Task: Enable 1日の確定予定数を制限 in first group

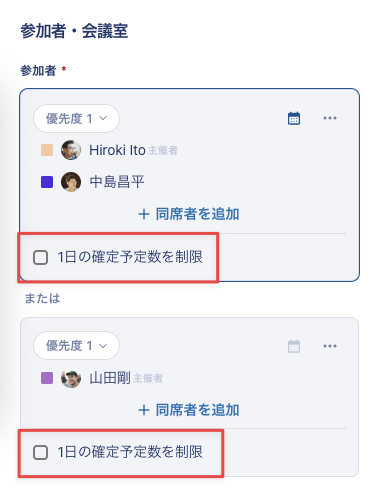Action: point(40,257)
